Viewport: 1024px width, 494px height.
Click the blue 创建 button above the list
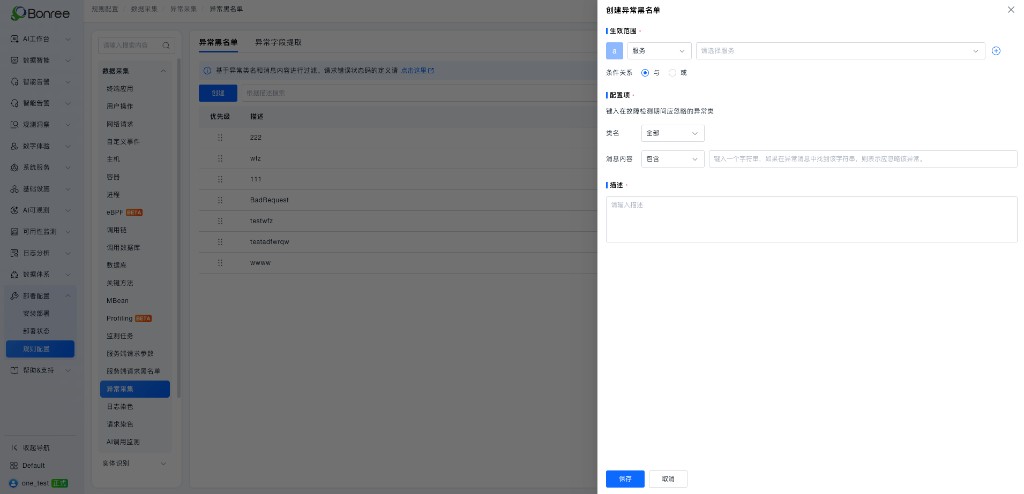218,93
